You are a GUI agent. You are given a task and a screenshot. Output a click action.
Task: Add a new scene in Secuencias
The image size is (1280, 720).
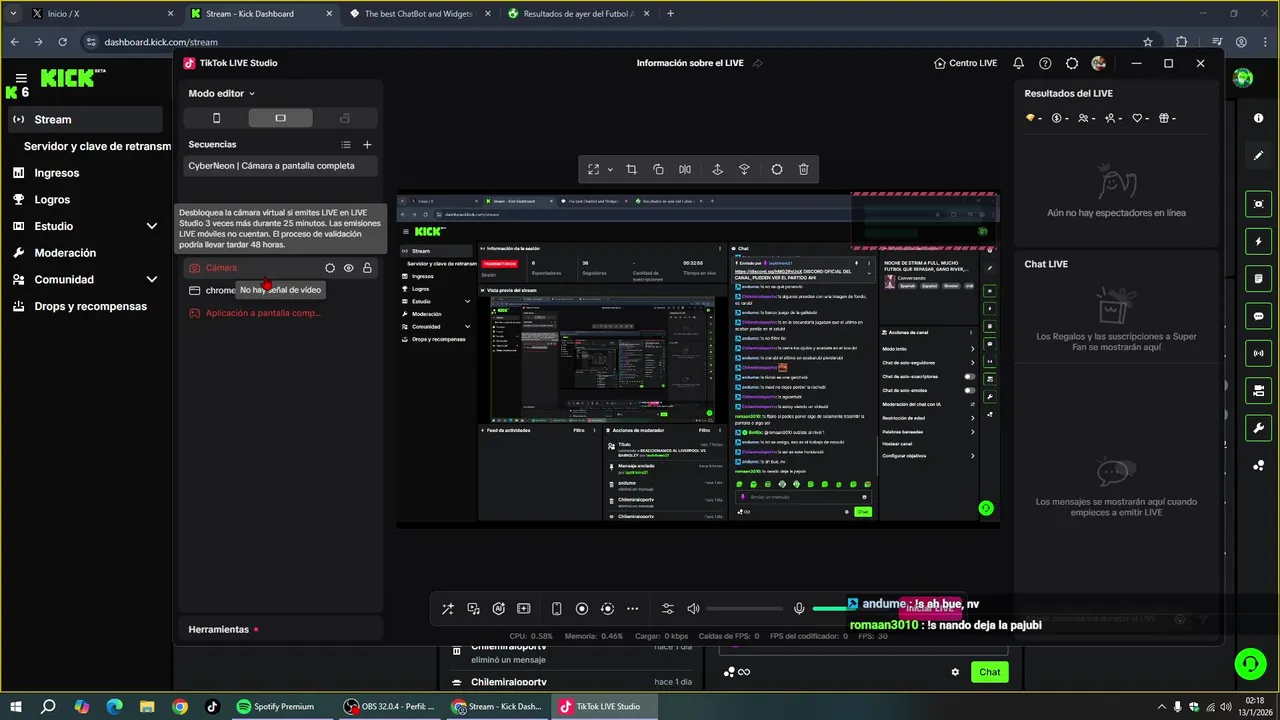(367, 145)
